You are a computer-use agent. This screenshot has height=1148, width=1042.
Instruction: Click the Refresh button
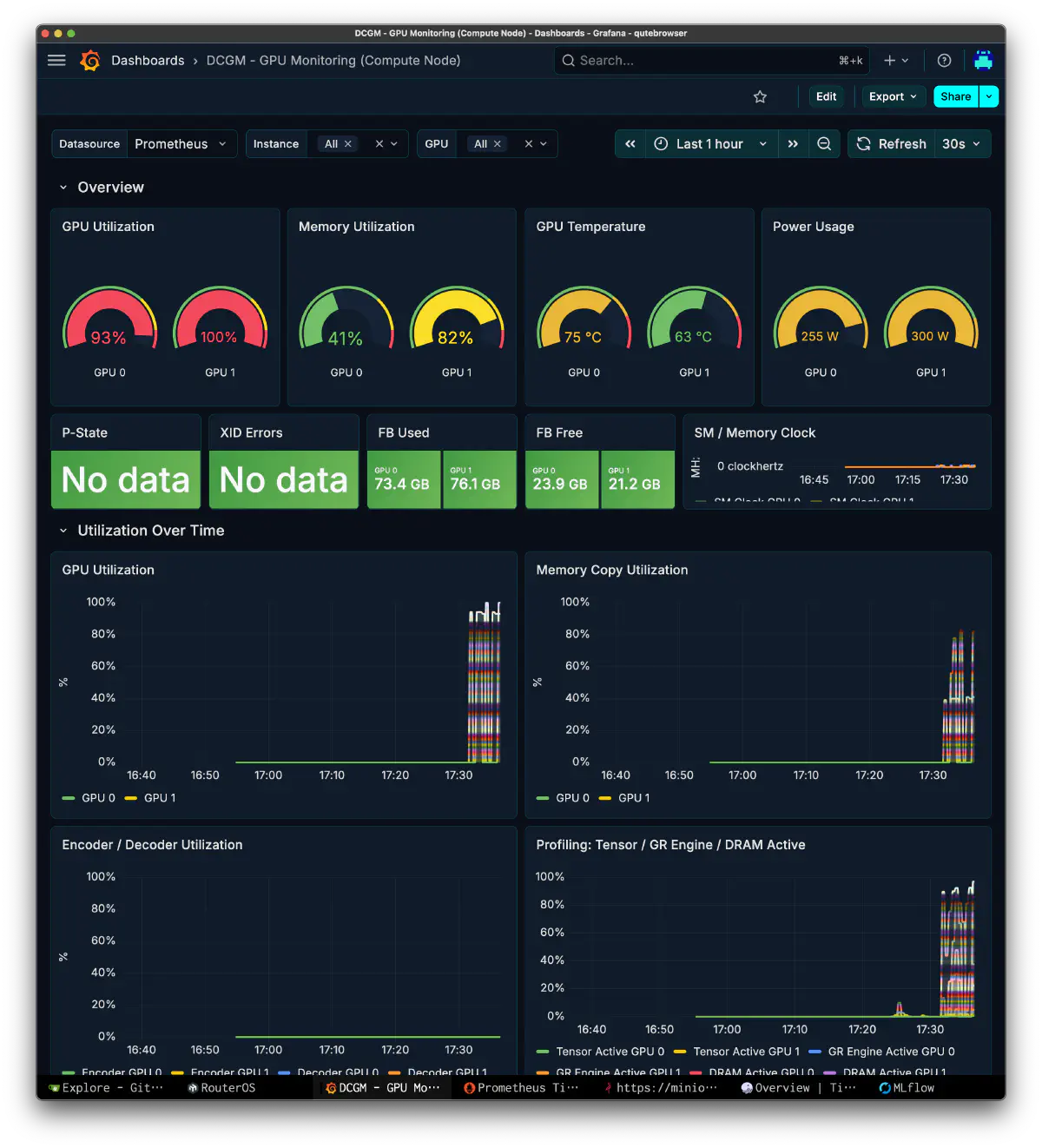point(891,144)
